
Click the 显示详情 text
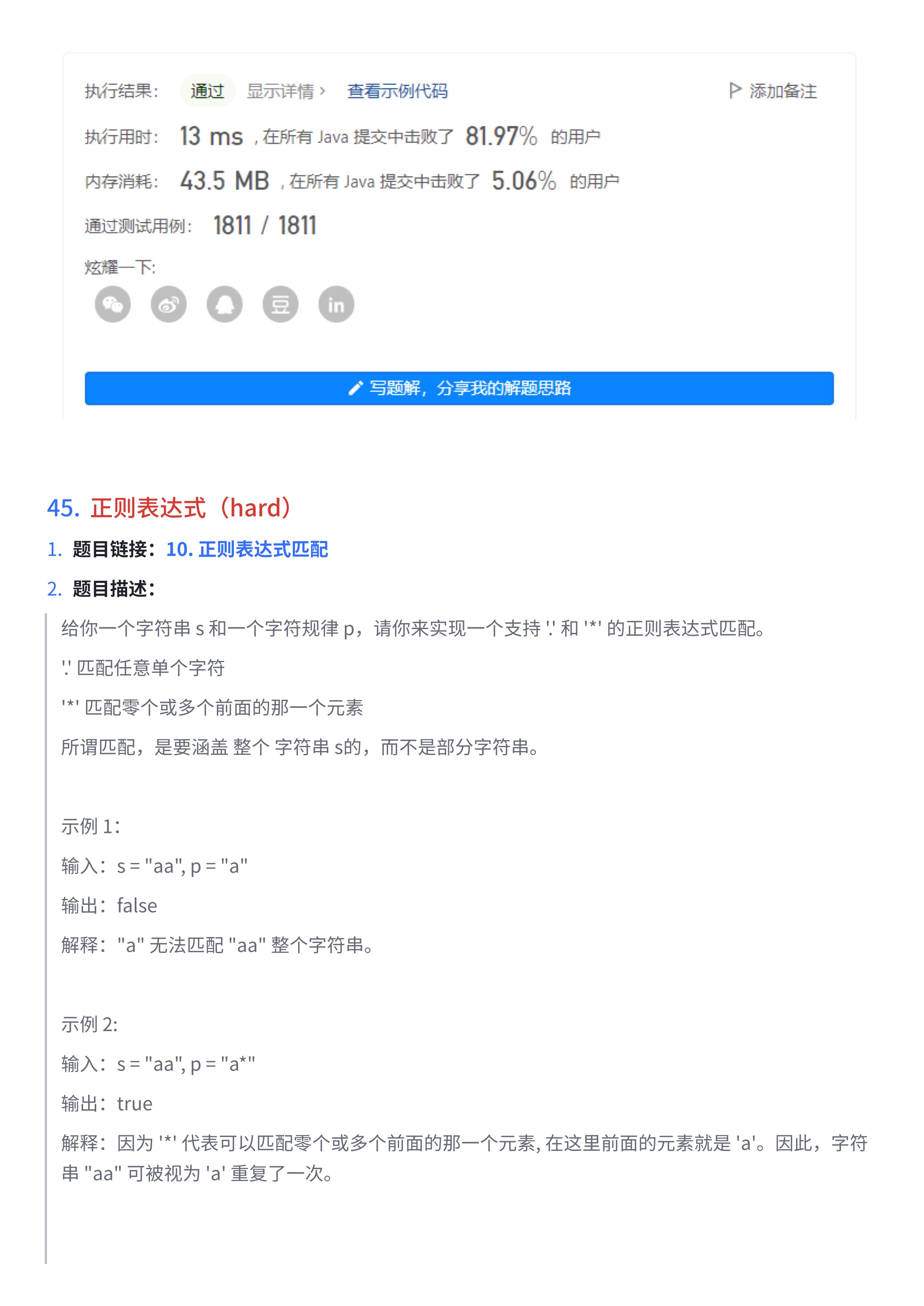pyautogui.click(x=280, y=91)
